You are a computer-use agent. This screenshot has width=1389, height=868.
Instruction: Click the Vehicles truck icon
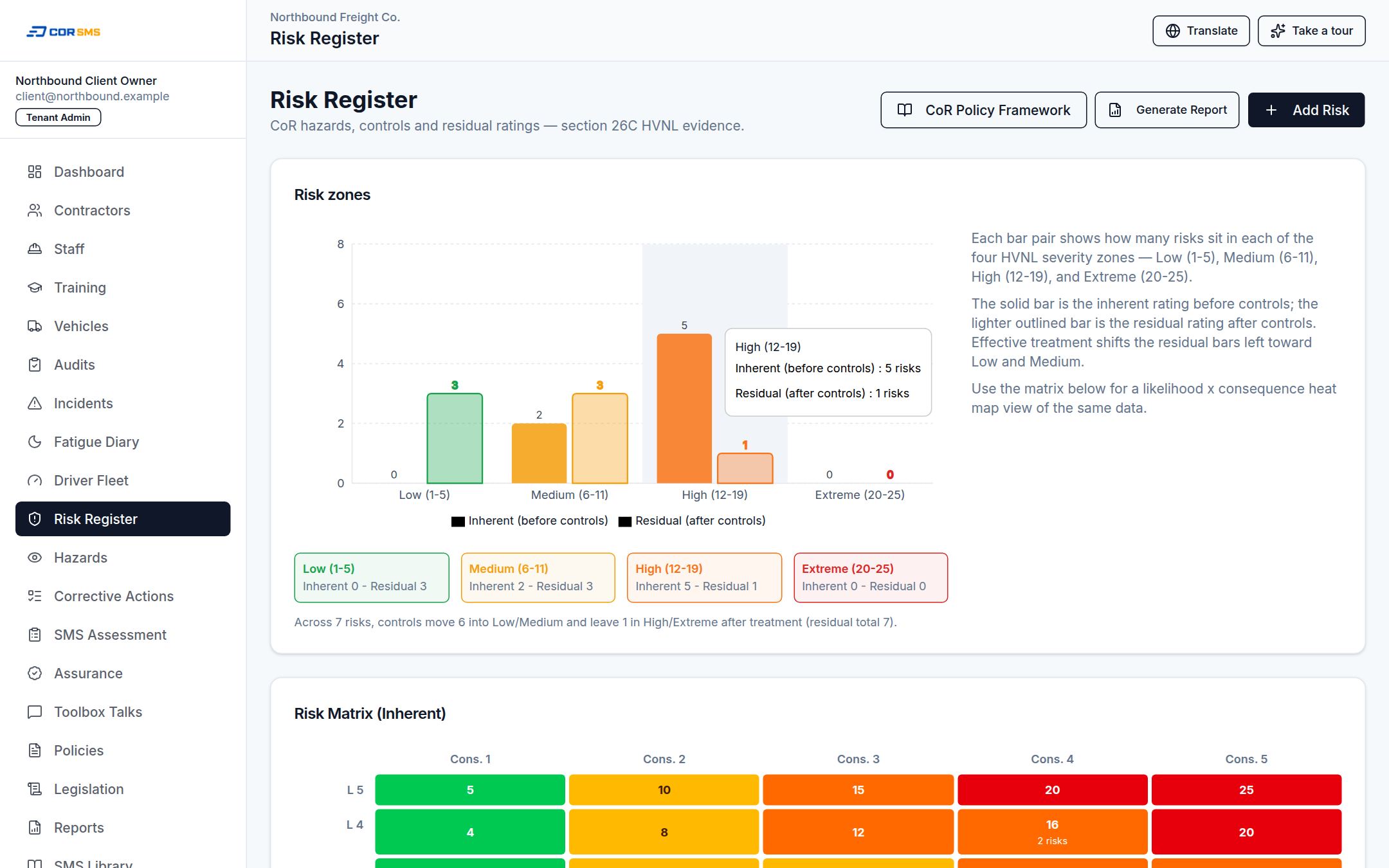pos(35,326)
